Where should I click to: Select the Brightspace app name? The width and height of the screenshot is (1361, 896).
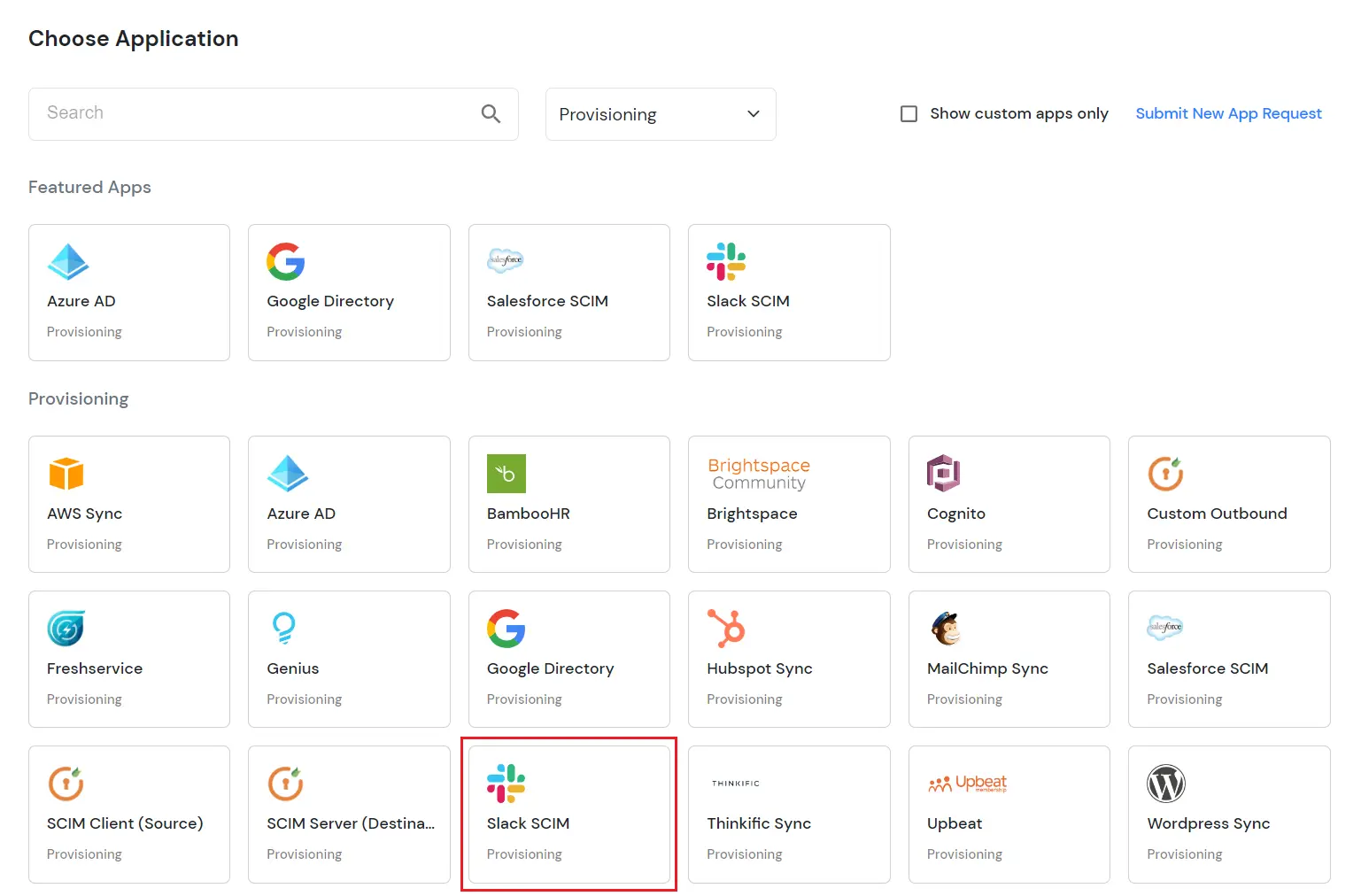752,514
